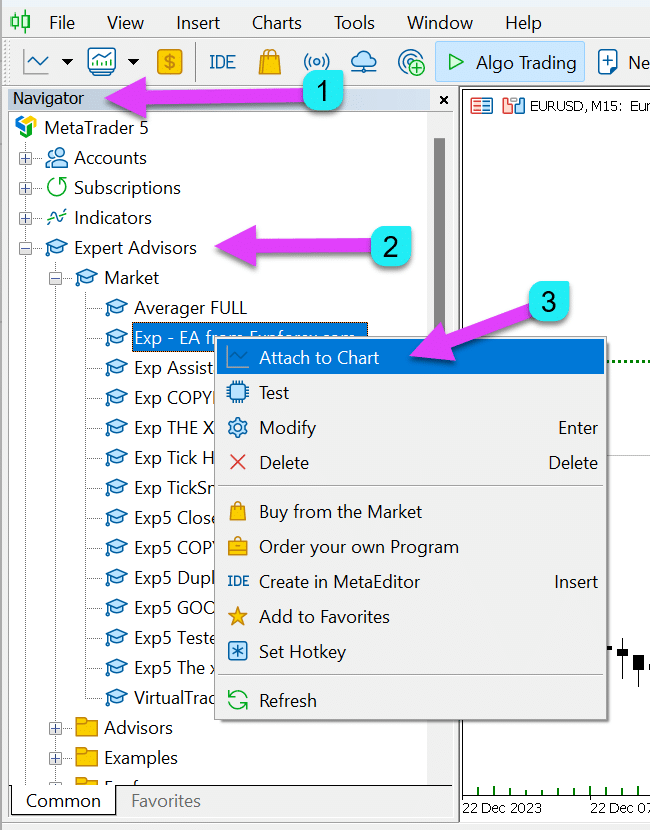
Task: Expand the Indicators tree node
Action: [25, 218]
